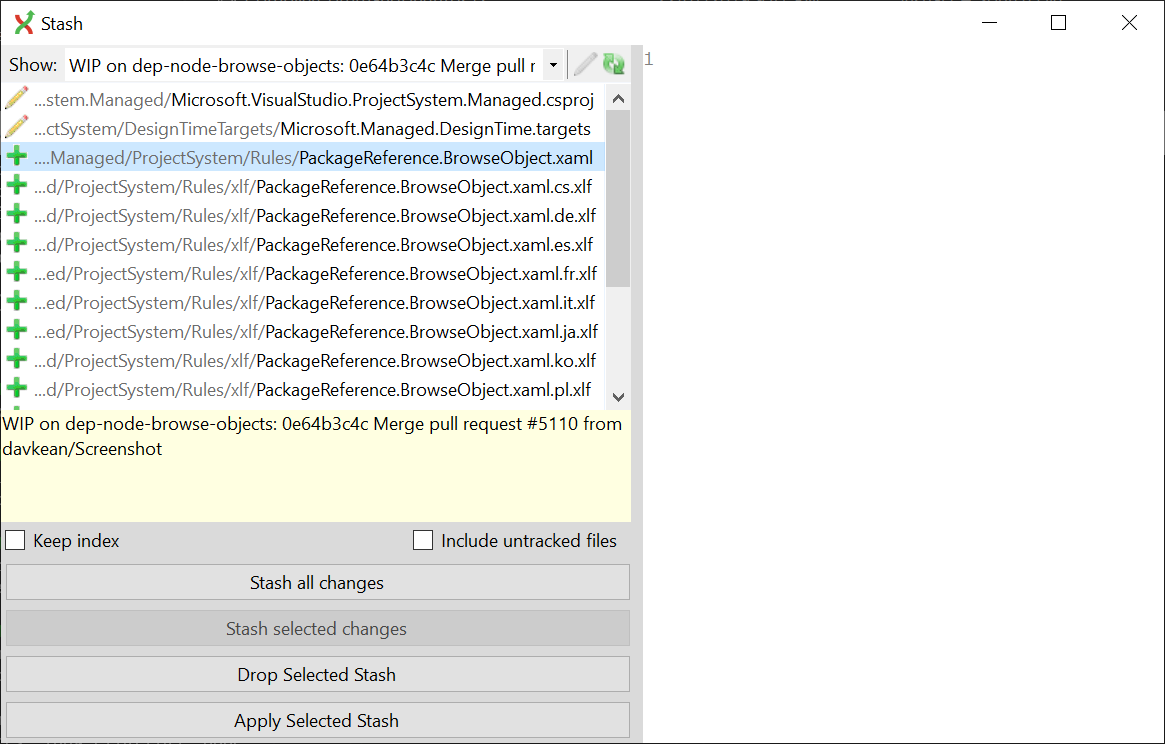Click the scrollbar down arrow in file list
Viewport: 1165px width, 744px height.
[617, 396]
